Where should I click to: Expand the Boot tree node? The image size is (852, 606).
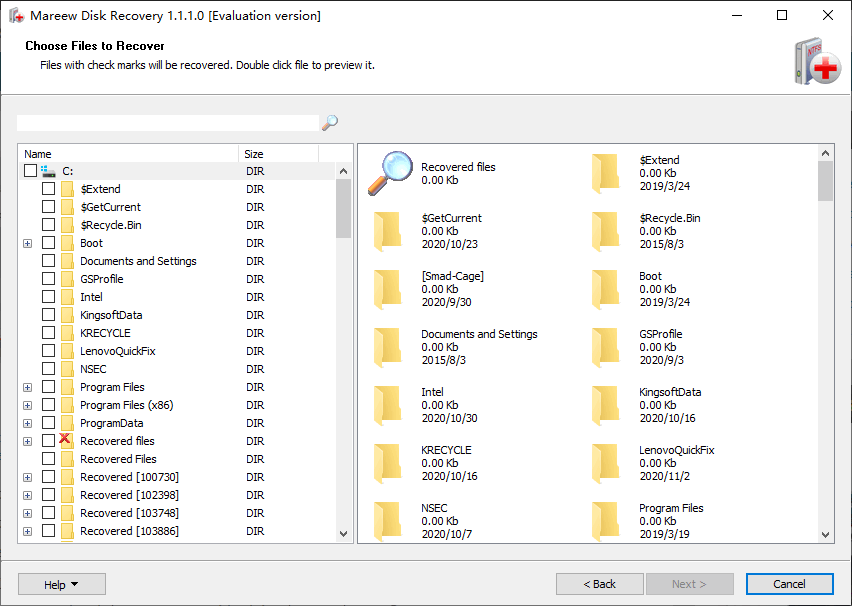click(x=28, y=243)
